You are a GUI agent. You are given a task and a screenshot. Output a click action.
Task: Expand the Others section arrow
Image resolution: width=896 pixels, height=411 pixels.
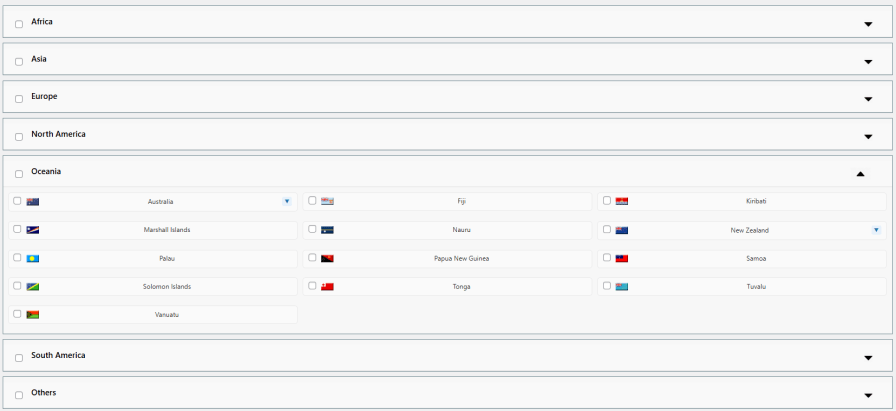(x=868, y=395)
